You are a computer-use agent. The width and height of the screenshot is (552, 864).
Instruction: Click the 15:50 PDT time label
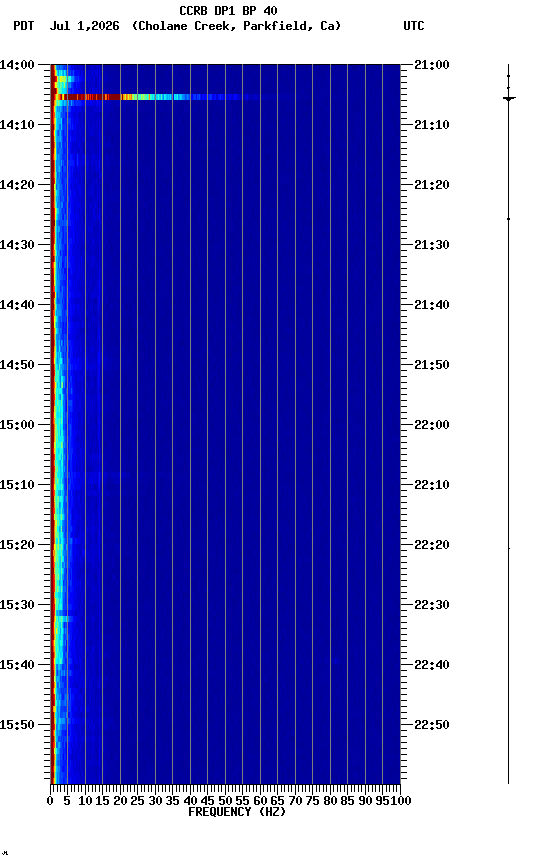click(17, 725)
